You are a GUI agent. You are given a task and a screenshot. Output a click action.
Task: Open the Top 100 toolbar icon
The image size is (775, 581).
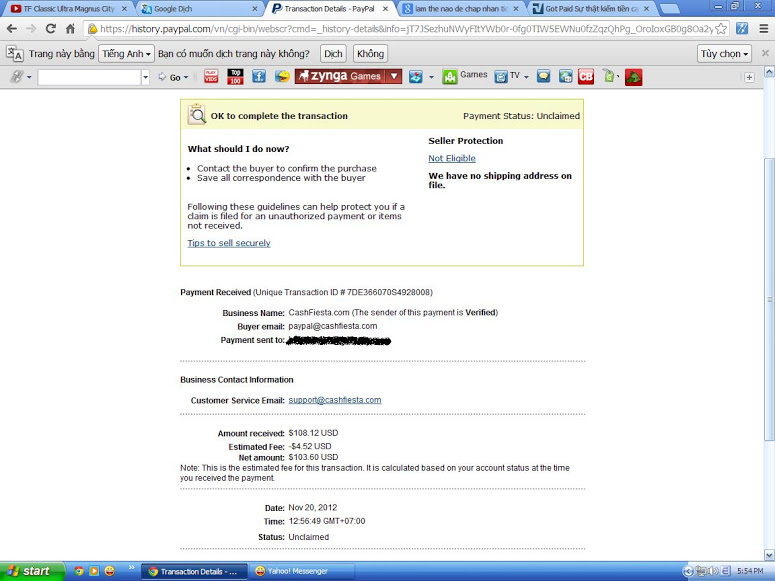235,77
